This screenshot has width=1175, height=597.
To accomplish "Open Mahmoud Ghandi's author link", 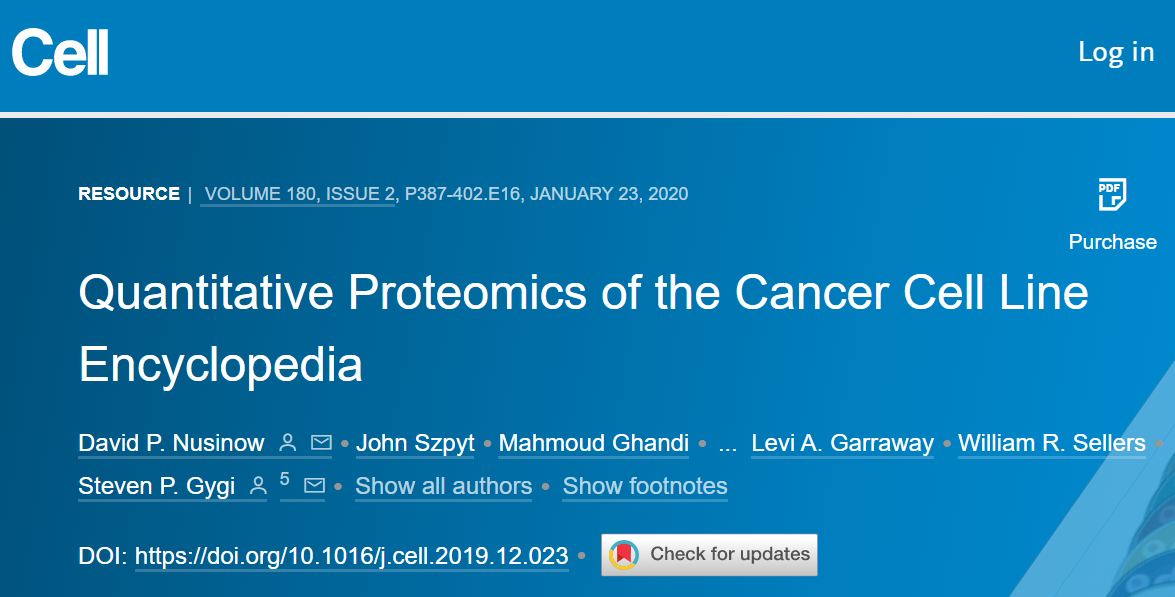I will (593, 443).
